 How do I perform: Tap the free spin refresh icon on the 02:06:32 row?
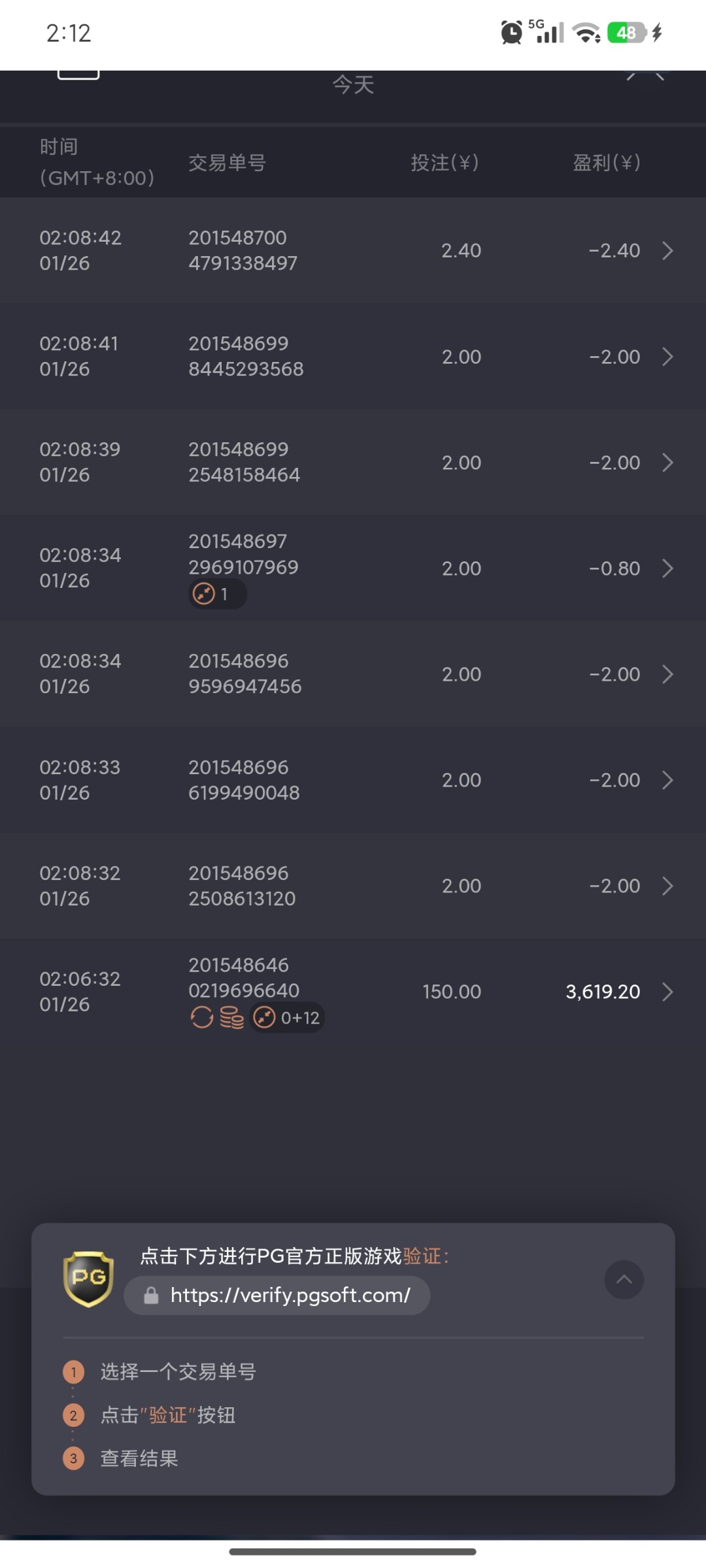pyautogui.click(x=201, y=1017)
